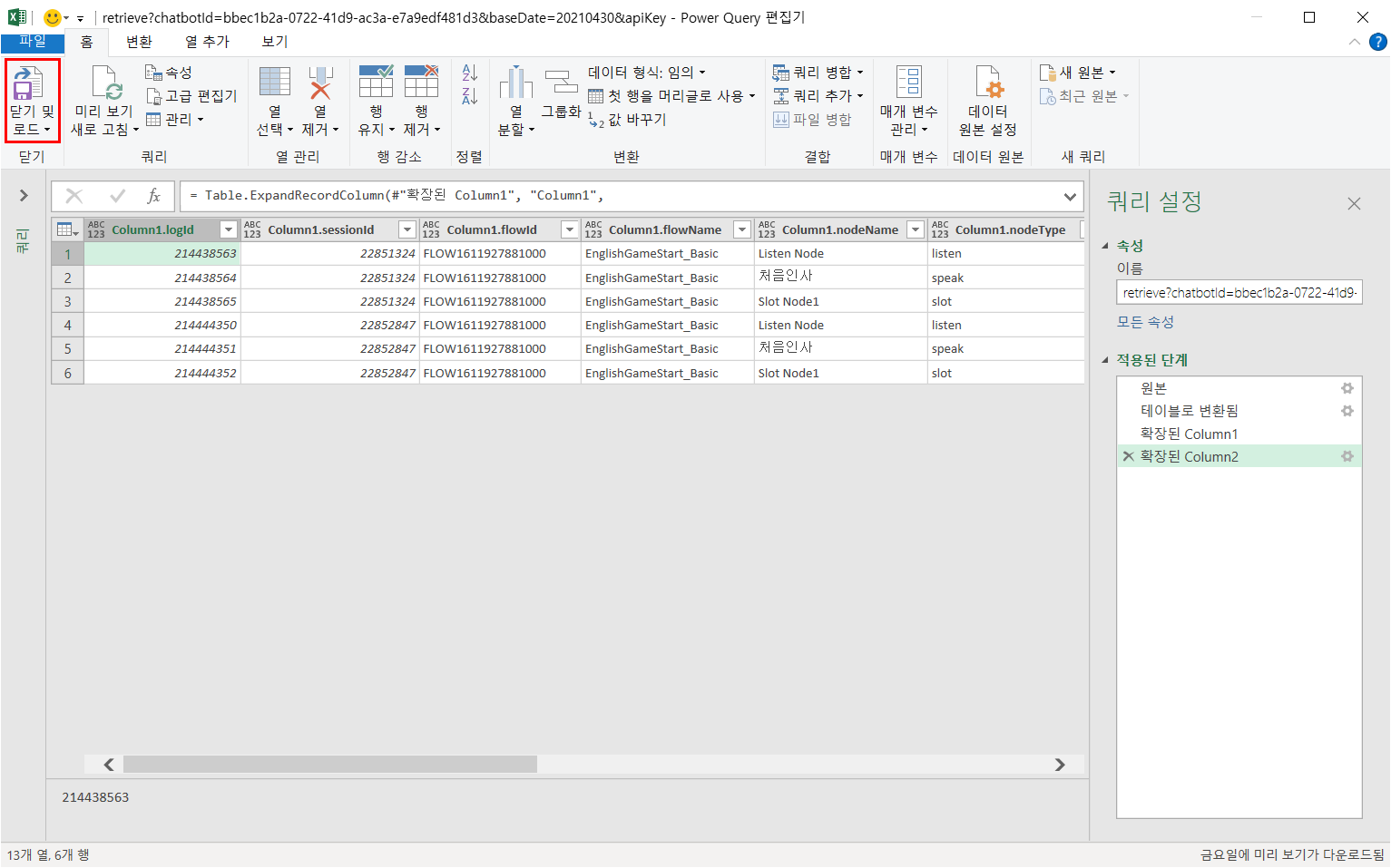This screenshot has width=1391, height=868.
Task: Switch to the 변환 ribbon tab
Action: tap(139, 42)
